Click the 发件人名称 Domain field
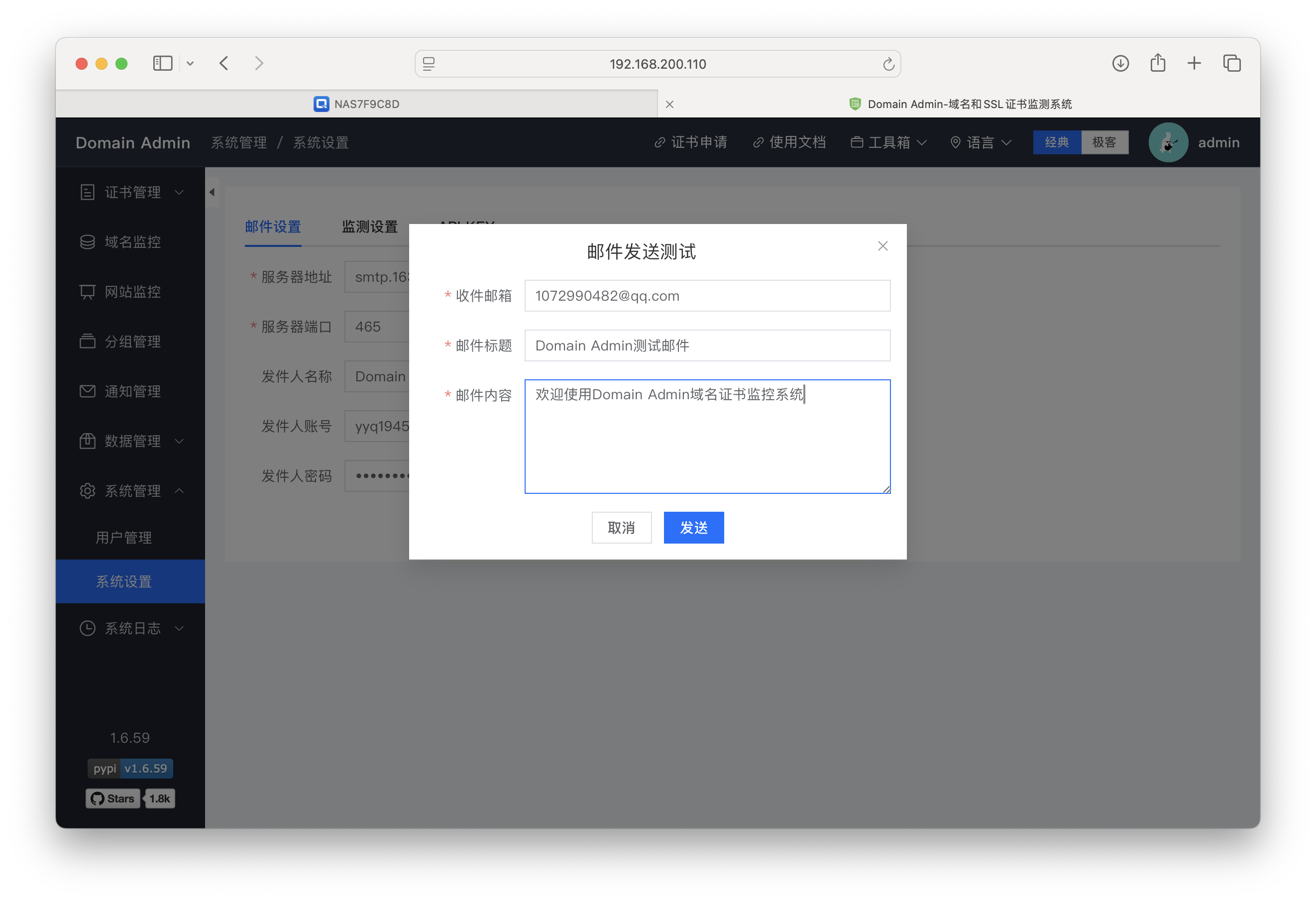Screen dimensions: 1316x902 [x=377, y=377]
